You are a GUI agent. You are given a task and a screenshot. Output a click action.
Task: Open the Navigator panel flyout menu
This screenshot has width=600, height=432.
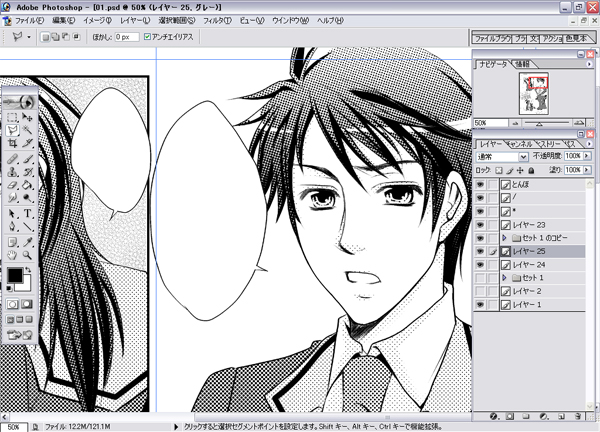[x=589, y=64]
